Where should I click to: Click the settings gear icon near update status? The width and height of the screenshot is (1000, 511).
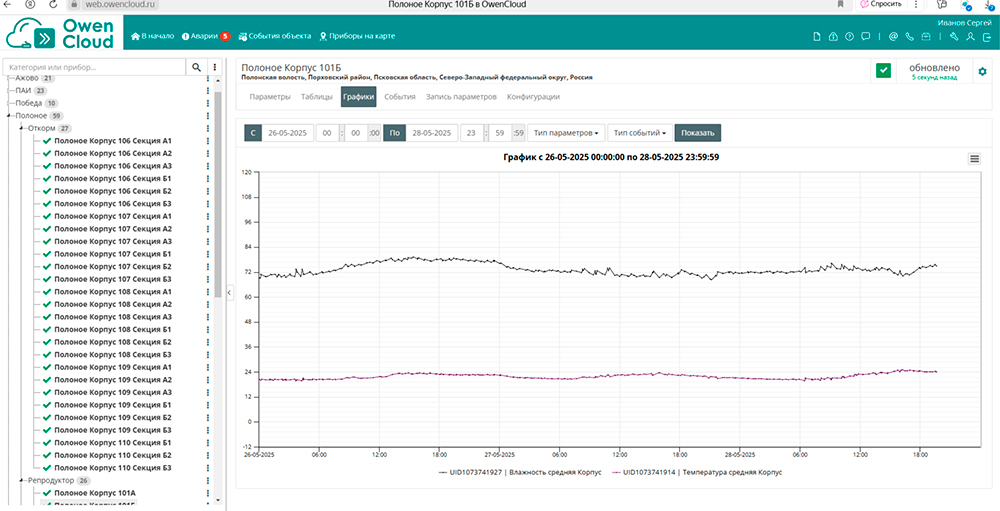[981, 72]
